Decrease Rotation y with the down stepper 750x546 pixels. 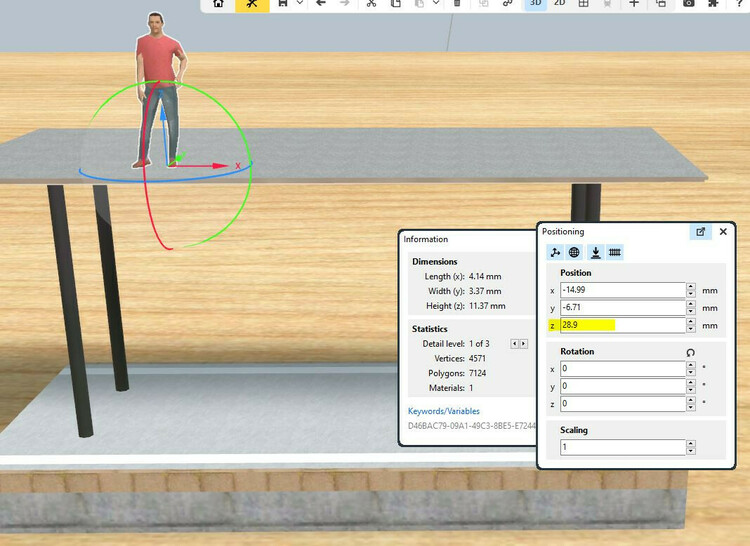(x=691, y=390)
